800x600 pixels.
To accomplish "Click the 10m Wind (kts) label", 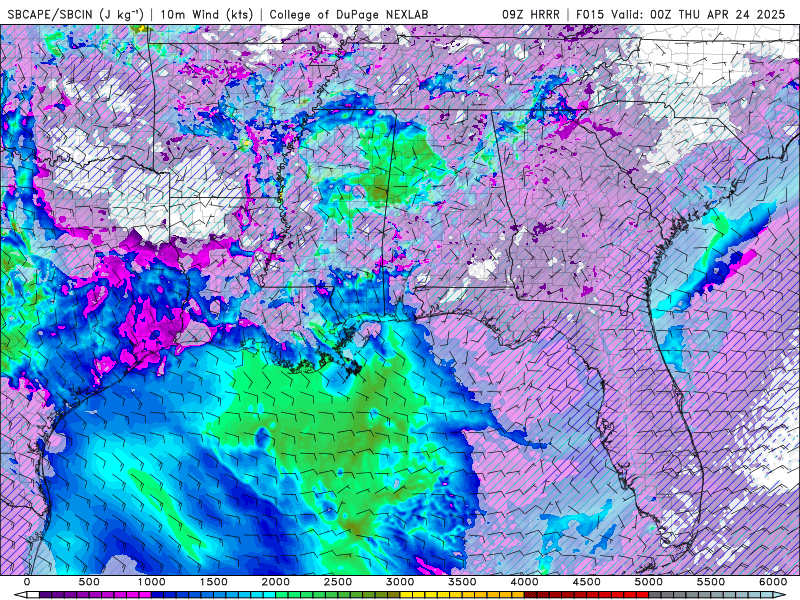I will [207, 14].
